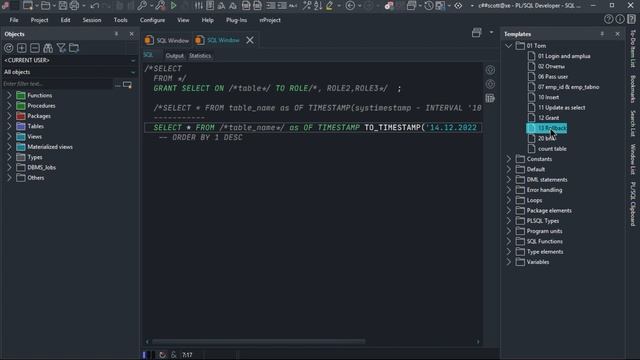Click the Undo toolbar icon
The image size is (640, 360).
[x=95, y=5]
